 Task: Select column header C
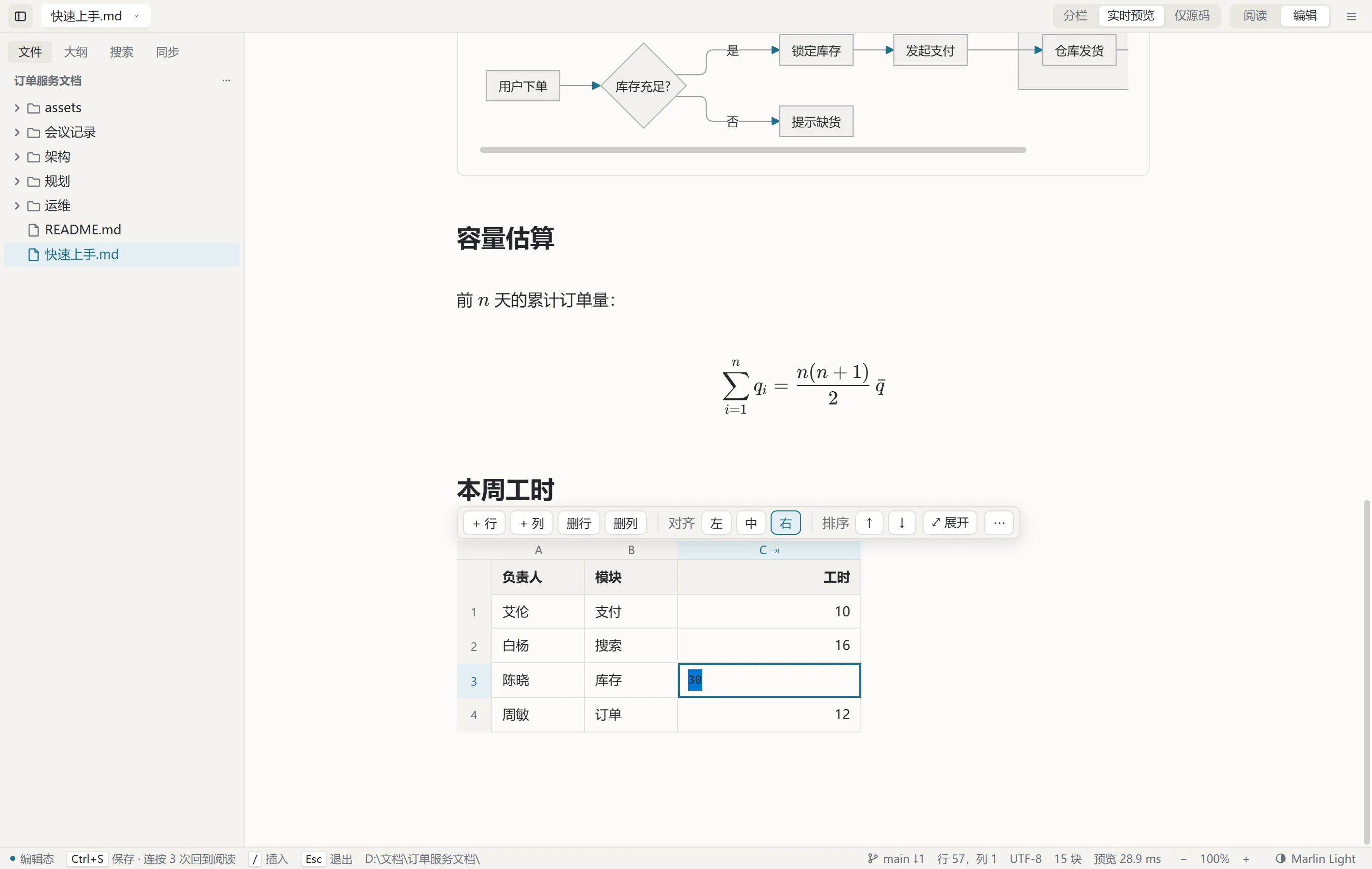coord(769,550)
